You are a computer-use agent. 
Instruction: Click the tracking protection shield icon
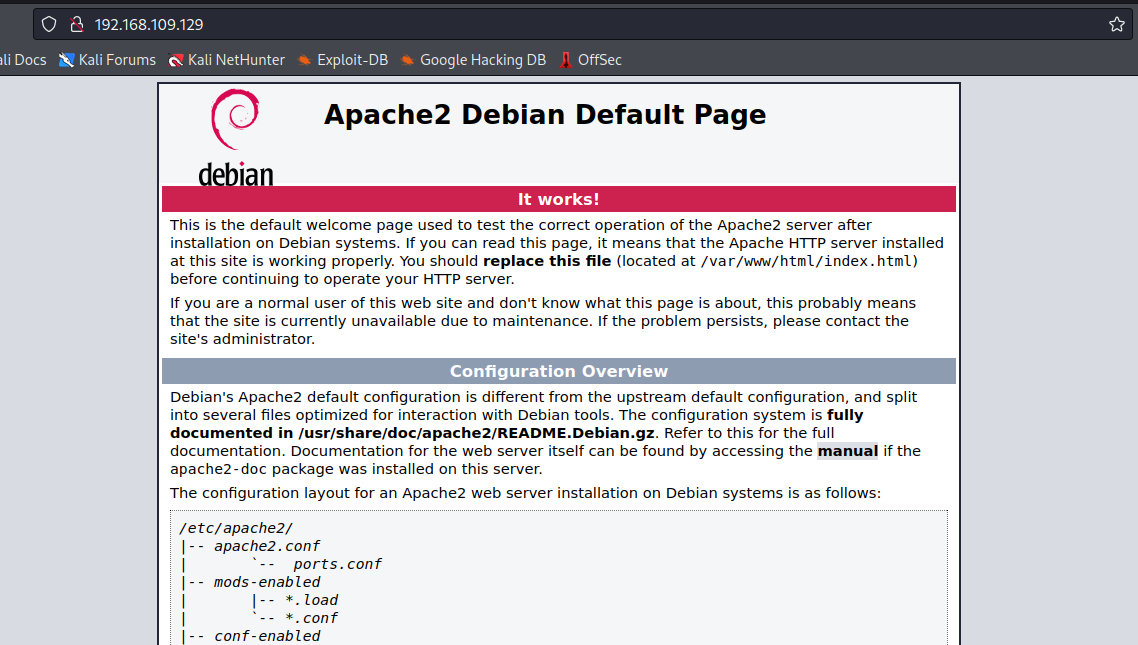point(49,25)
